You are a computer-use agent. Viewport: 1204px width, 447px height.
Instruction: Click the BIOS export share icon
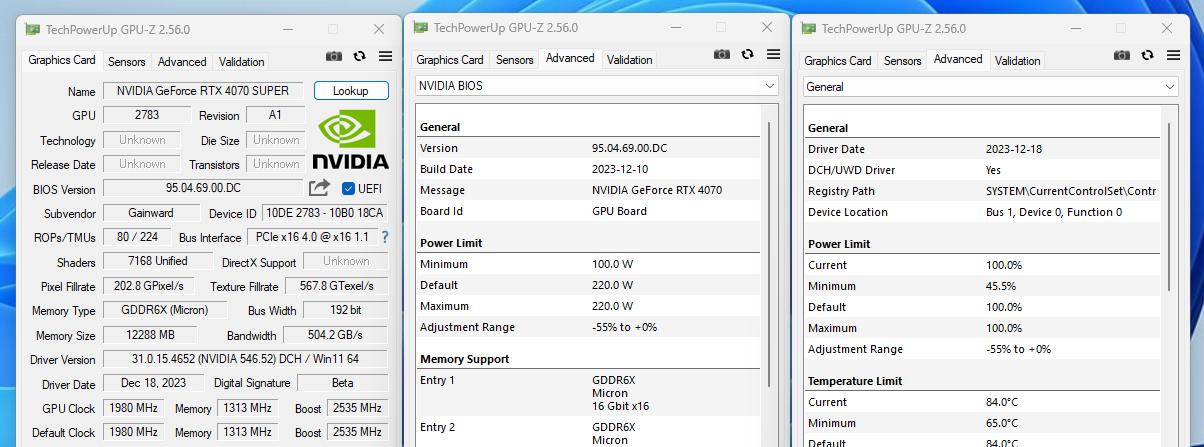pyautogui.click(x=319, y=187)
